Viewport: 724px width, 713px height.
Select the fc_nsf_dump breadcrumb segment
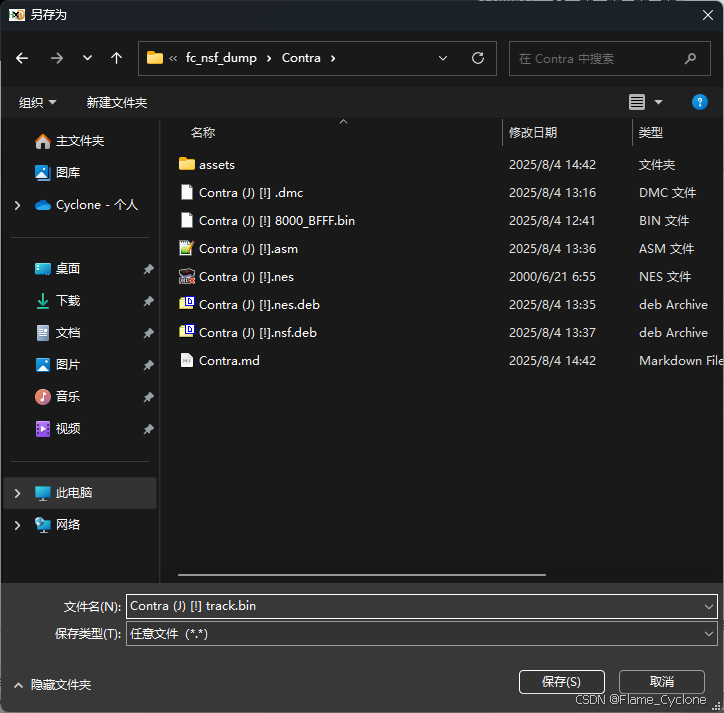point(221,58)
